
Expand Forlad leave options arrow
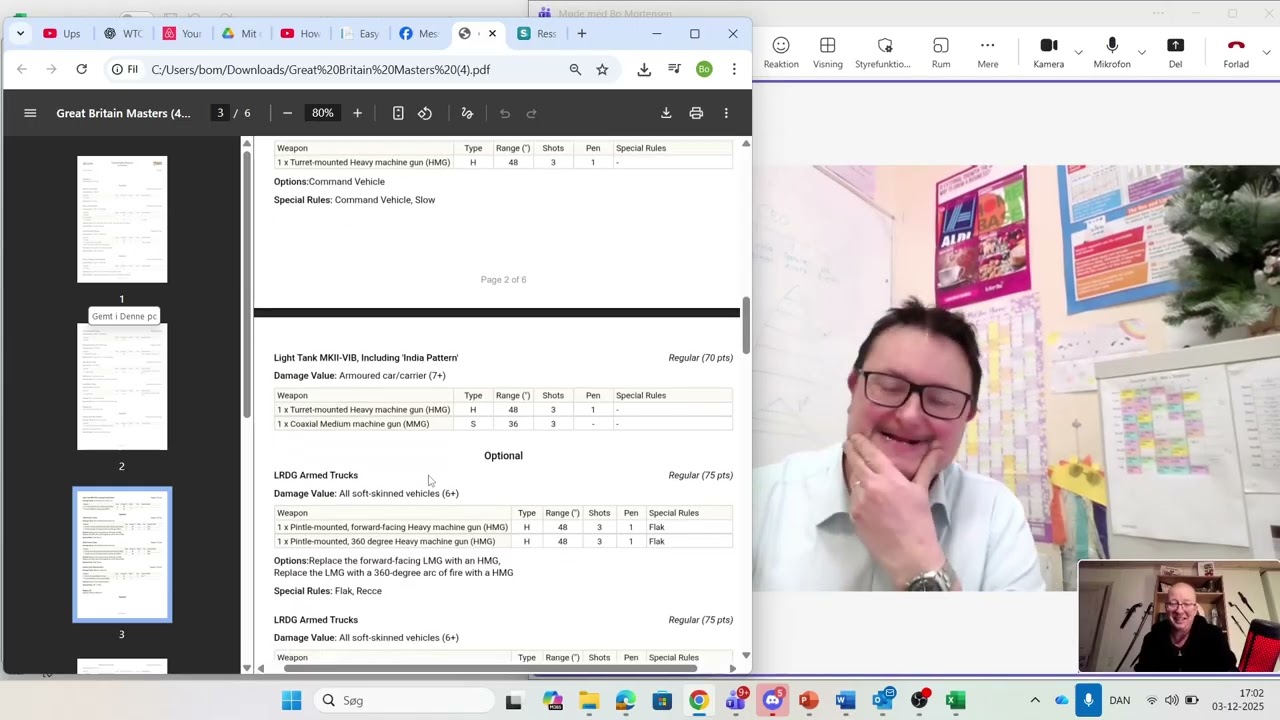coord(1266,52)
